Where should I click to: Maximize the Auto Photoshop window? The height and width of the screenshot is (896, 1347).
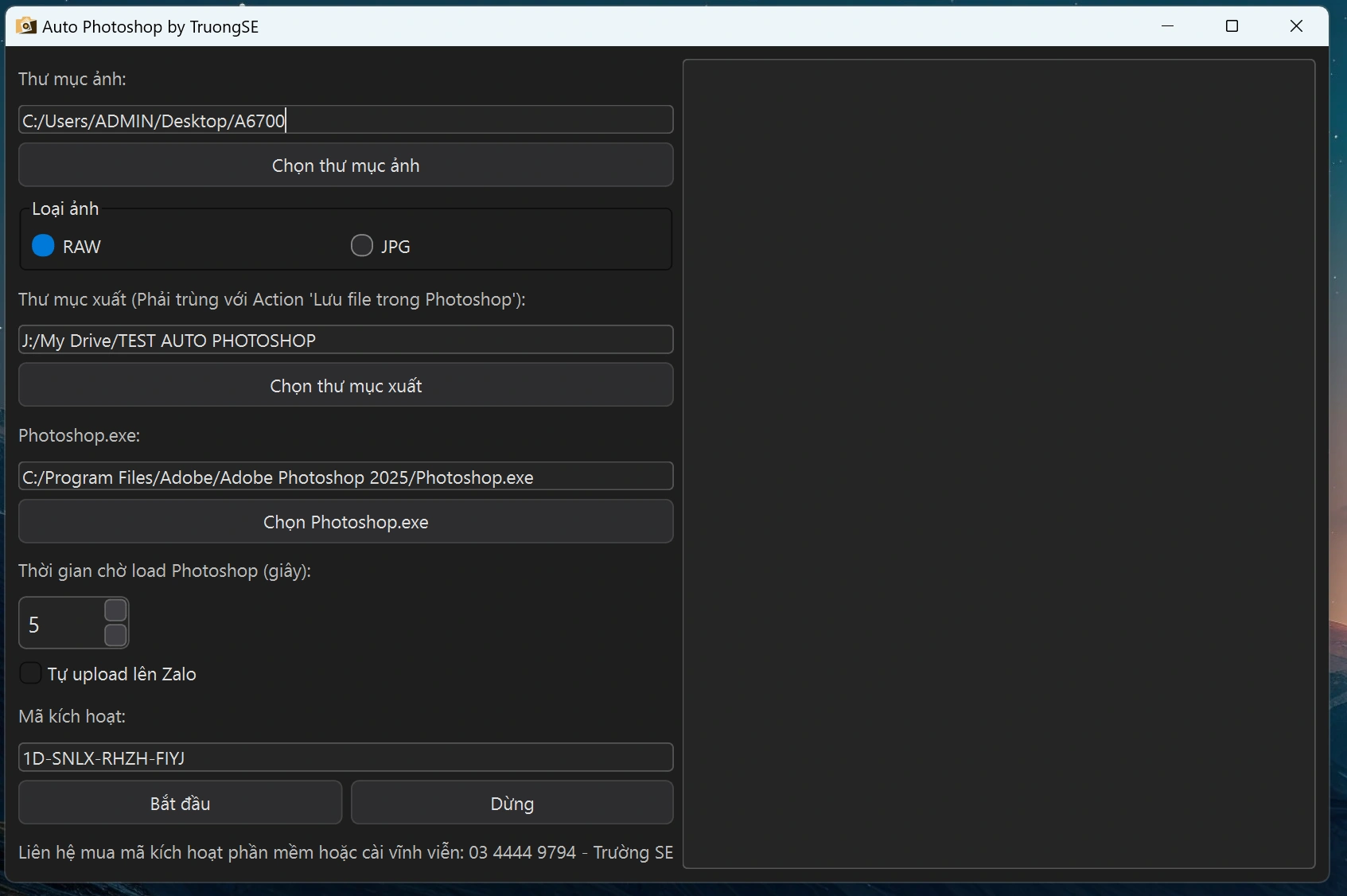tap(1232, 26)
